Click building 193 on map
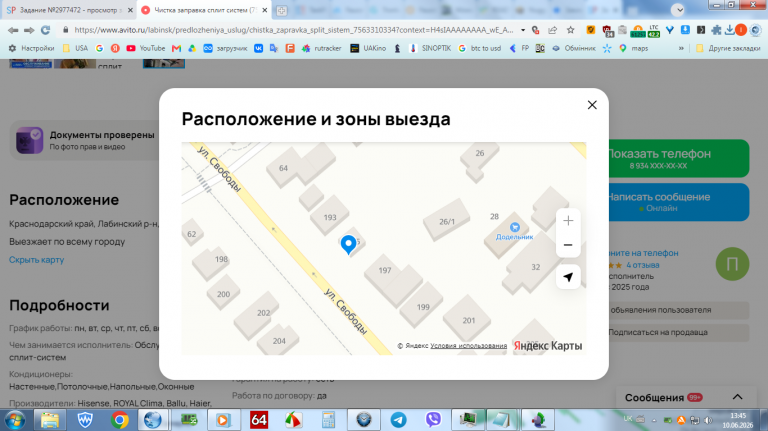Image resolution: width=768 pixels, height=431 pixels. click(330, 217)
